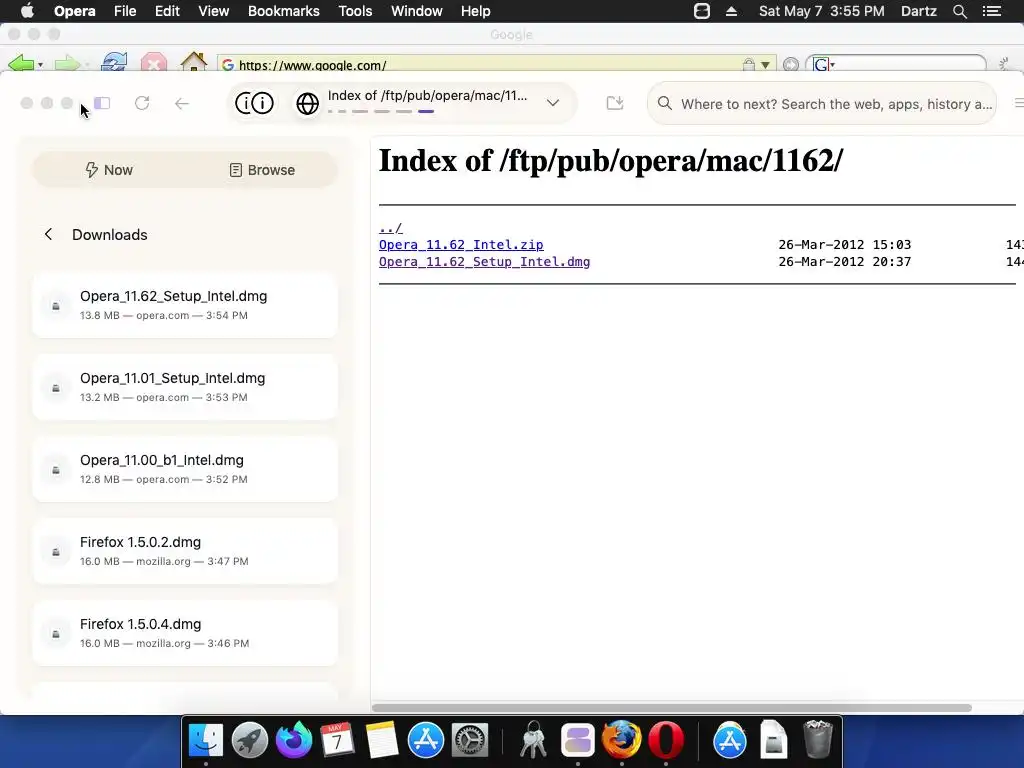
Task: Open Finder from the Dock
Action: [x=206, y=740]
